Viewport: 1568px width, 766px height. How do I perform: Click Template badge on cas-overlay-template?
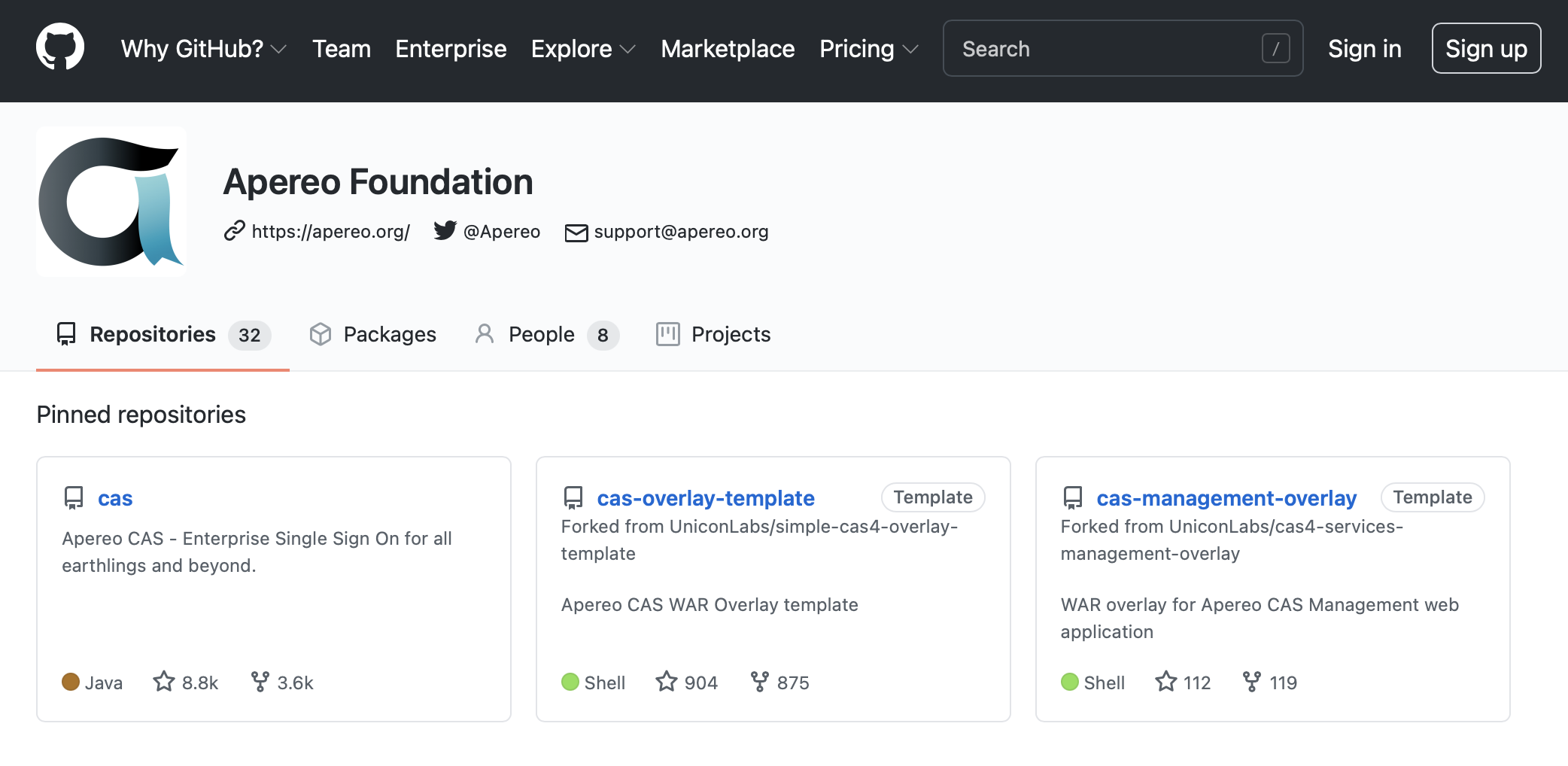(933, 497)
